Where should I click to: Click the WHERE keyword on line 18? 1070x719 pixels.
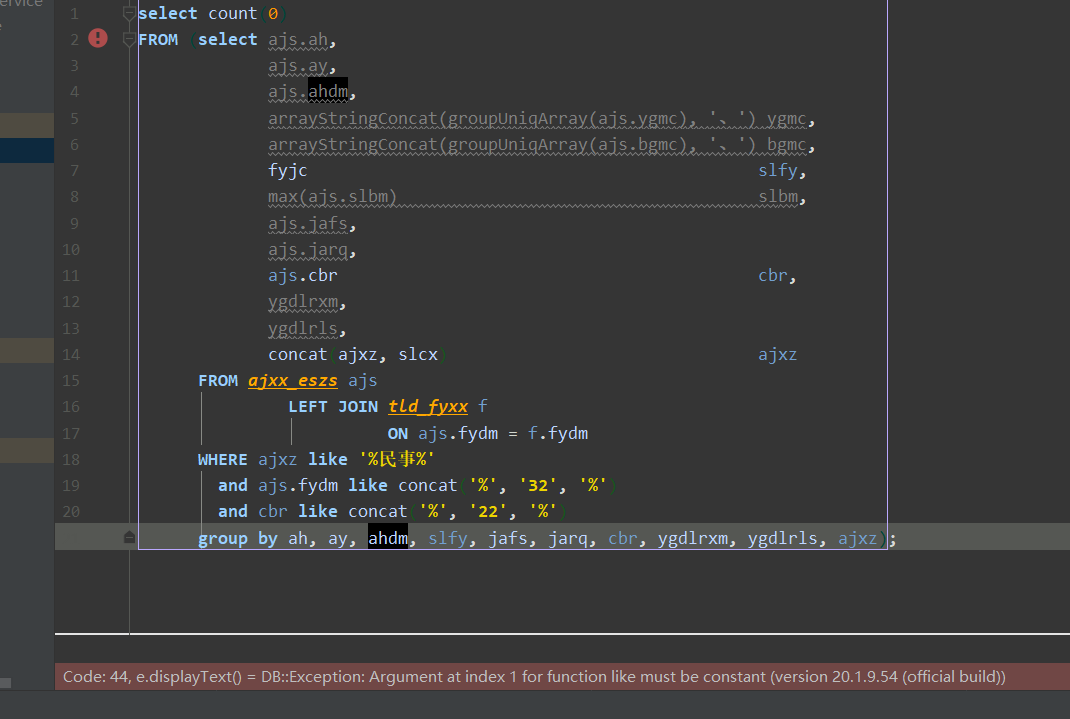pos(222,460)
